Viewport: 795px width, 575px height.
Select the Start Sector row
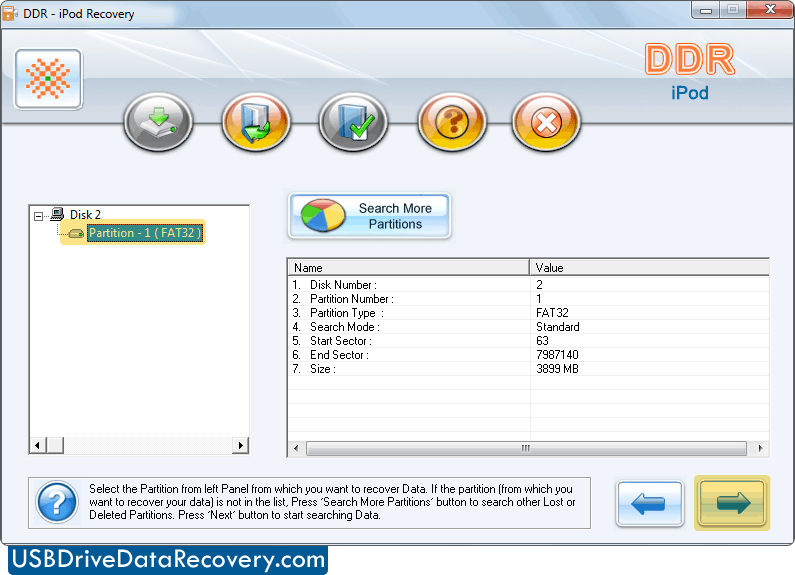click(x=528, y=341)
